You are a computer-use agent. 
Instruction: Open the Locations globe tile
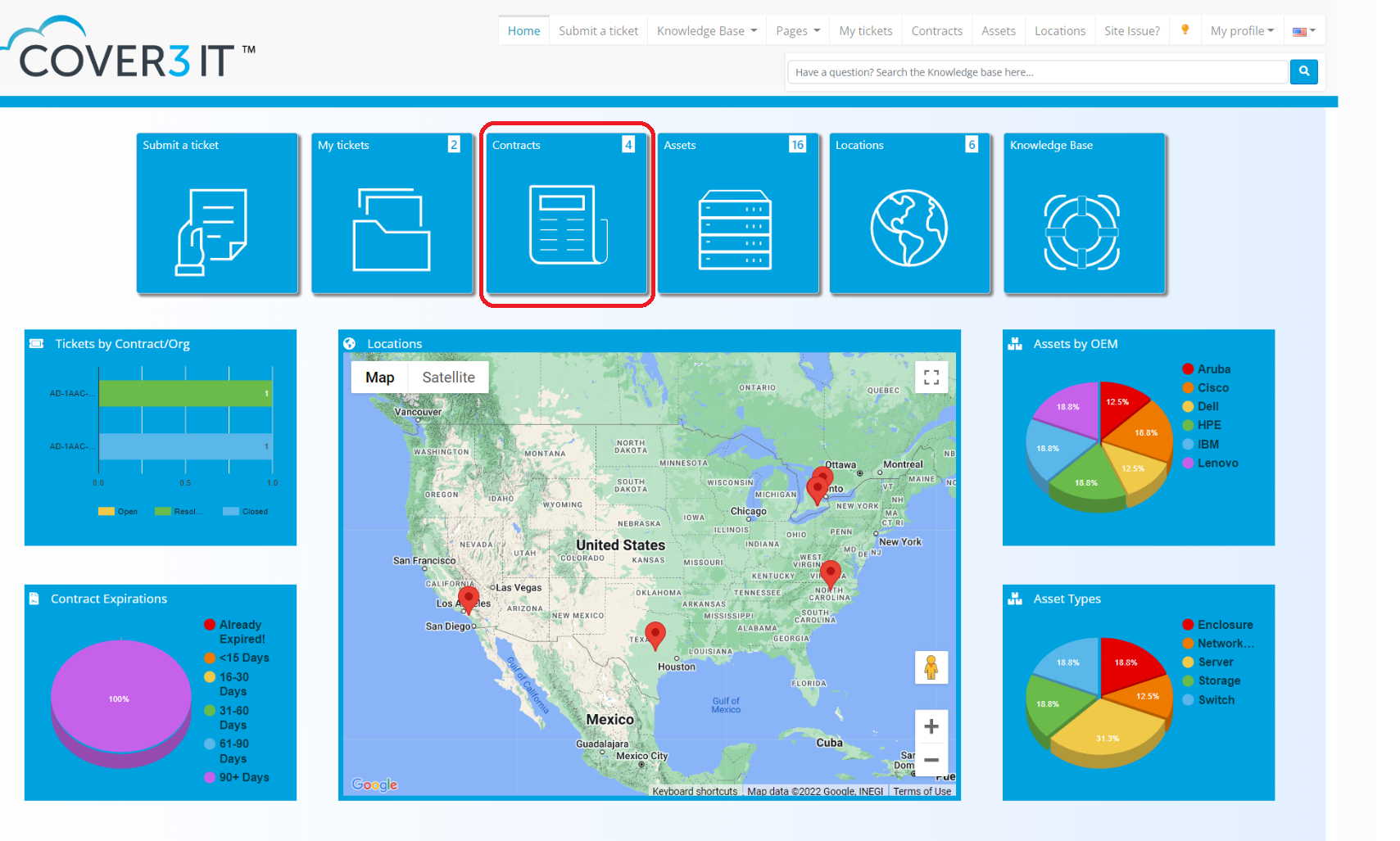[x=908, y=228]
